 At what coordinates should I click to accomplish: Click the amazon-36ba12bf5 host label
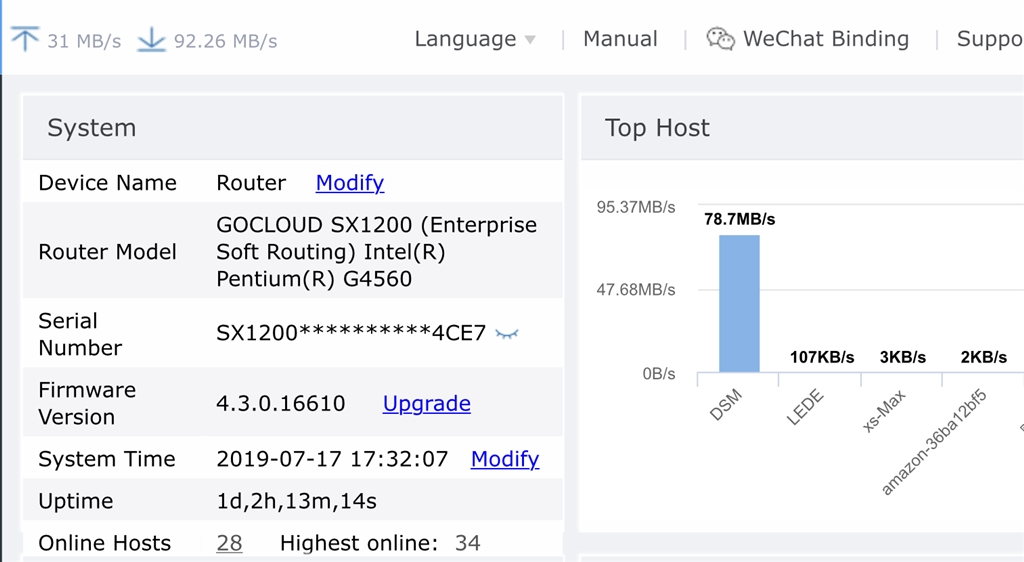pos(933,442)
